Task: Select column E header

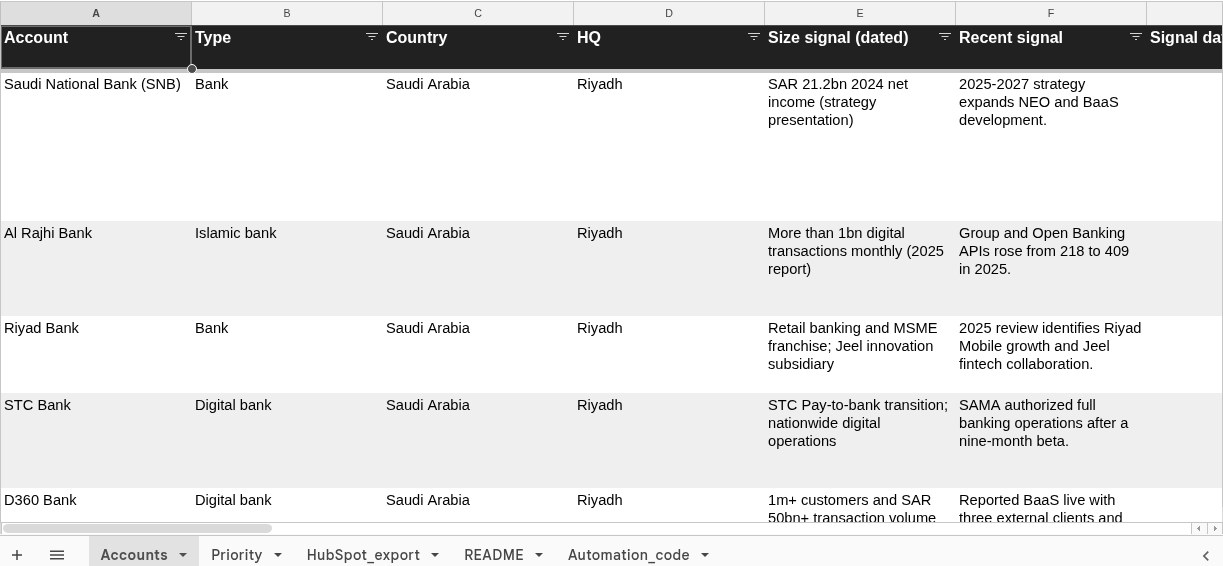Action: click(x=860, y=13)
